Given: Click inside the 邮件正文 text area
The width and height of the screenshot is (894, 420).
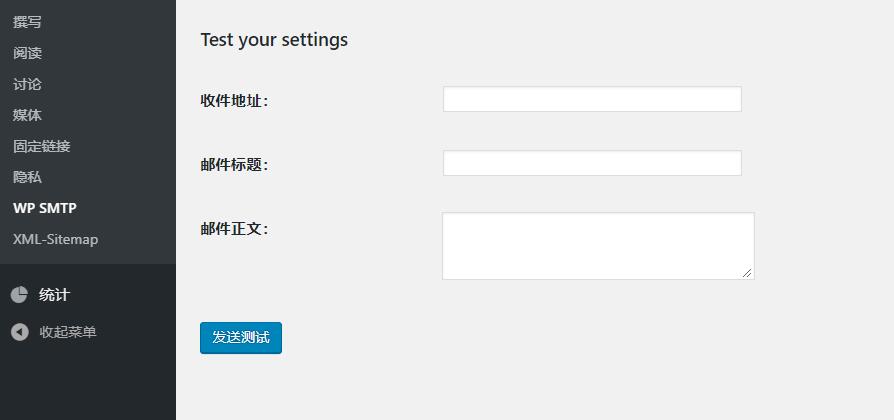Looking at the screenshot, I should pyautogui.click(x=598, y=246).
